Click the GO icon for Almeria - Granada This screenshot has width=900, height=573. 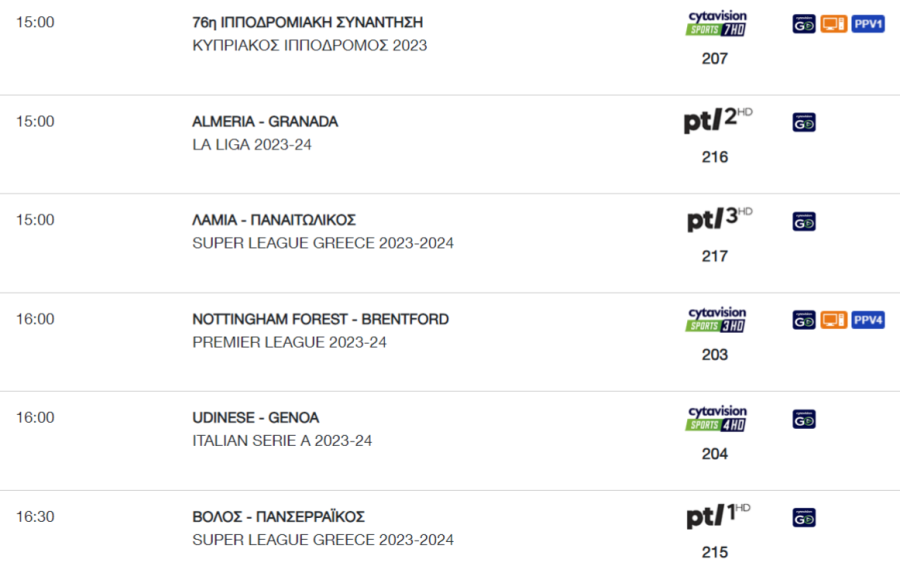click(x=804, y=122)
